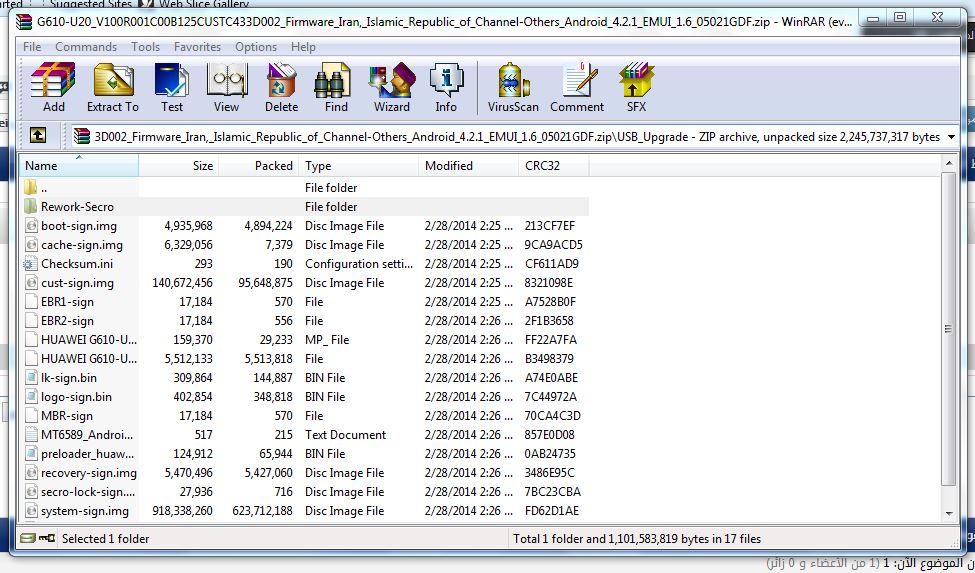Click the 'Web Slice Gallery' browser favorites link

tap(204, 4)
